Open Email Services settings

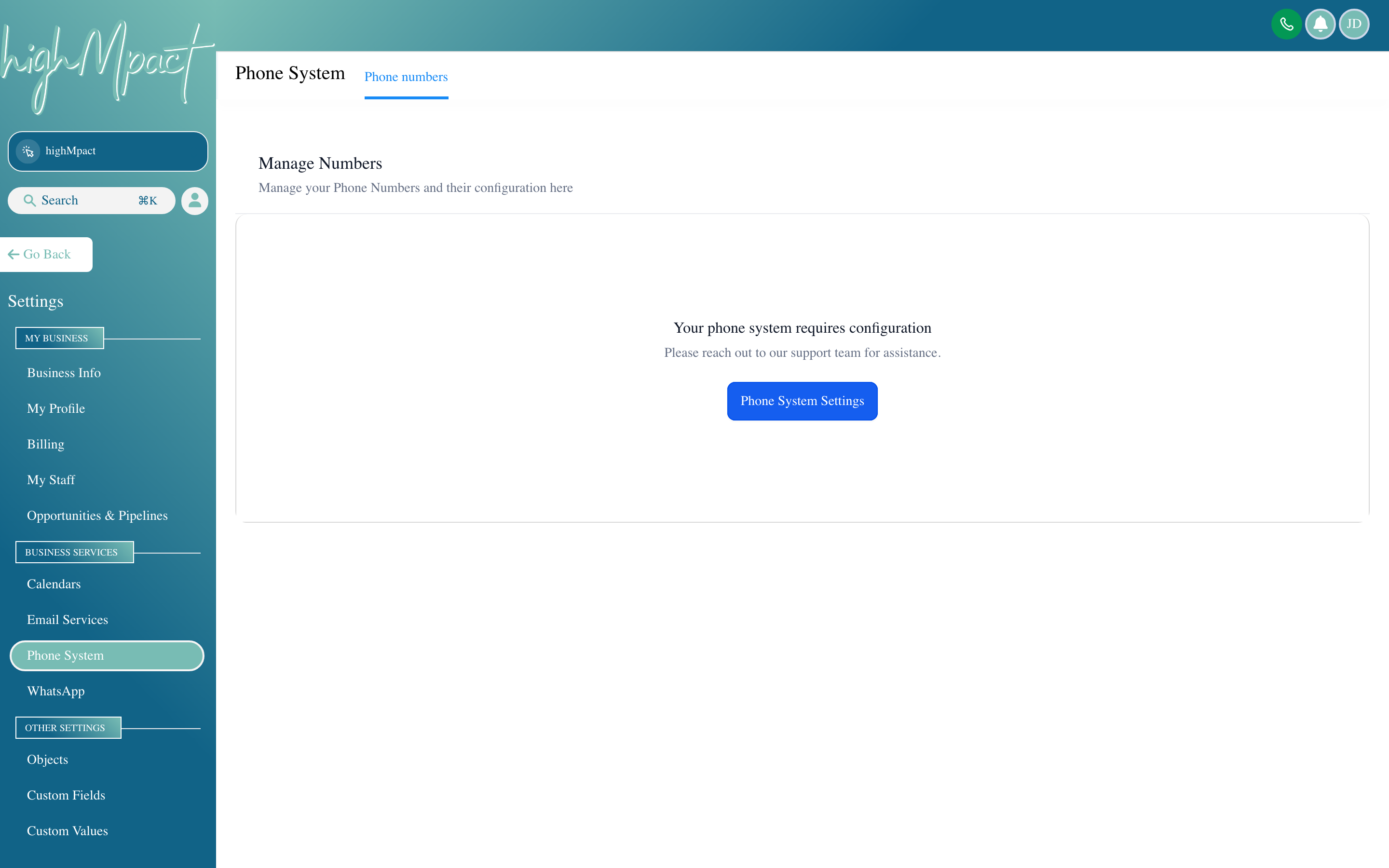coord(67,620)
